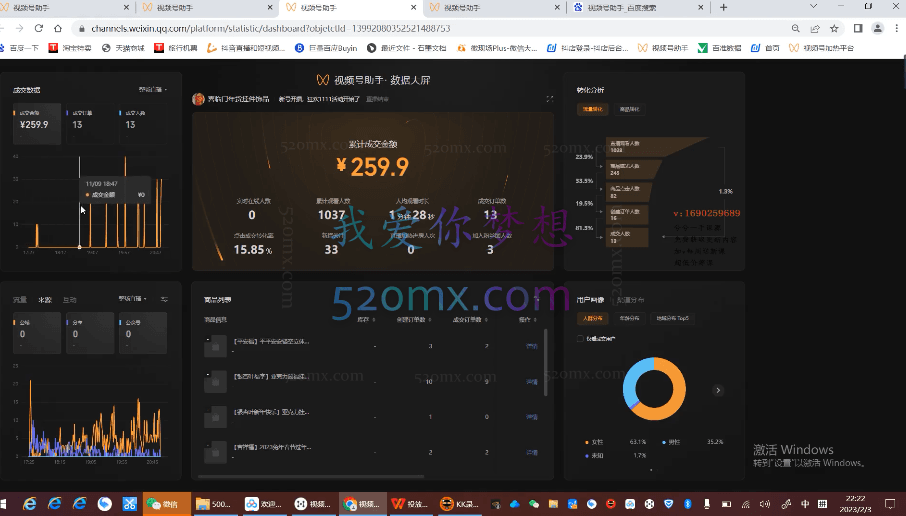906x516 pixels.
Task: Click the 1037 cumulative viewers value
Action: point(332,215)
